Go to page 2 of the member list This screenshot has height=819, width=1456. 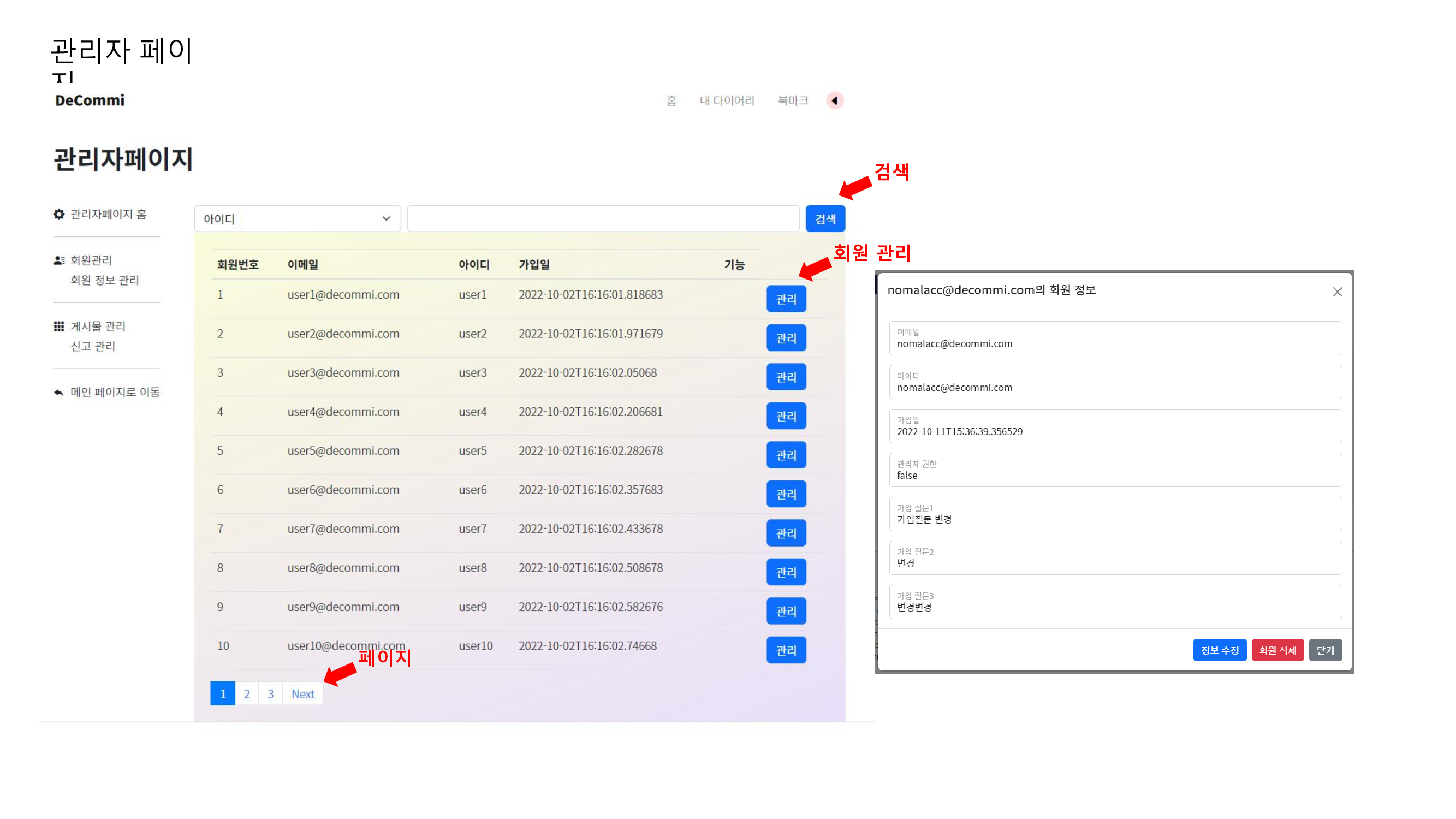(246, 693)
